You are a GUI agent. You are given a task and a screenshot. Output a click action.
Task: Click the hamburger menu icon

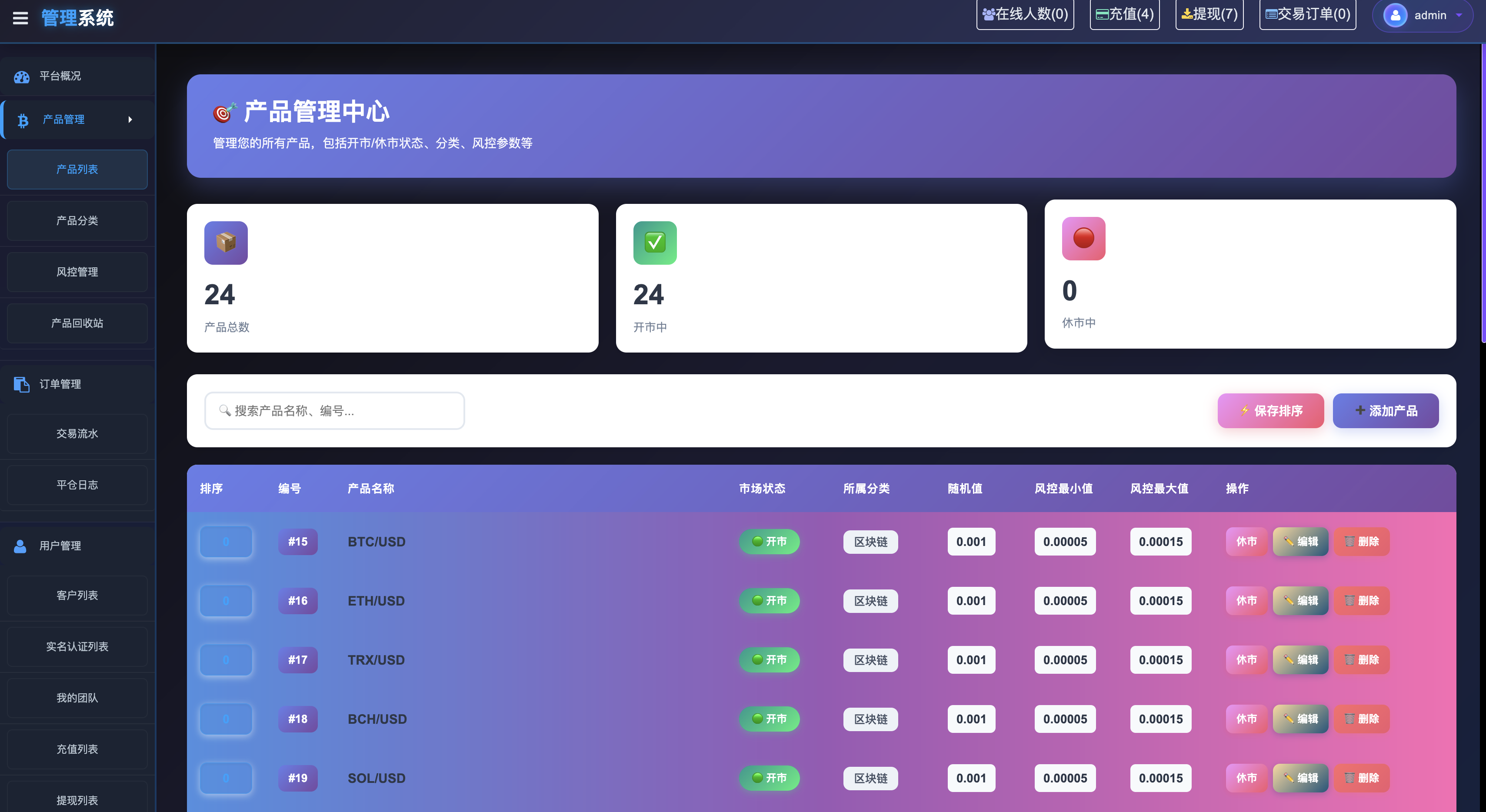click(x=20, y=18)
